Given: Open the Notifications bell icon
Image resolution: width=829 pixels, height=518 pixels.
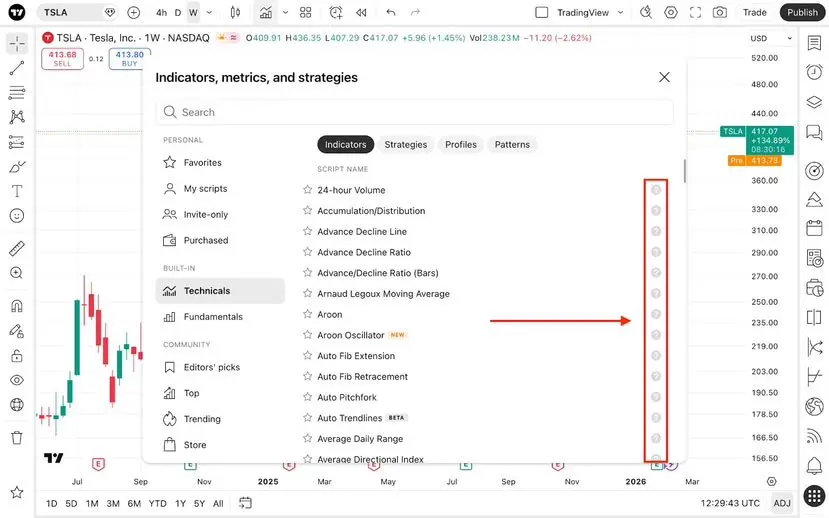Looking at the screenshot, I should (x=814, y=466).
